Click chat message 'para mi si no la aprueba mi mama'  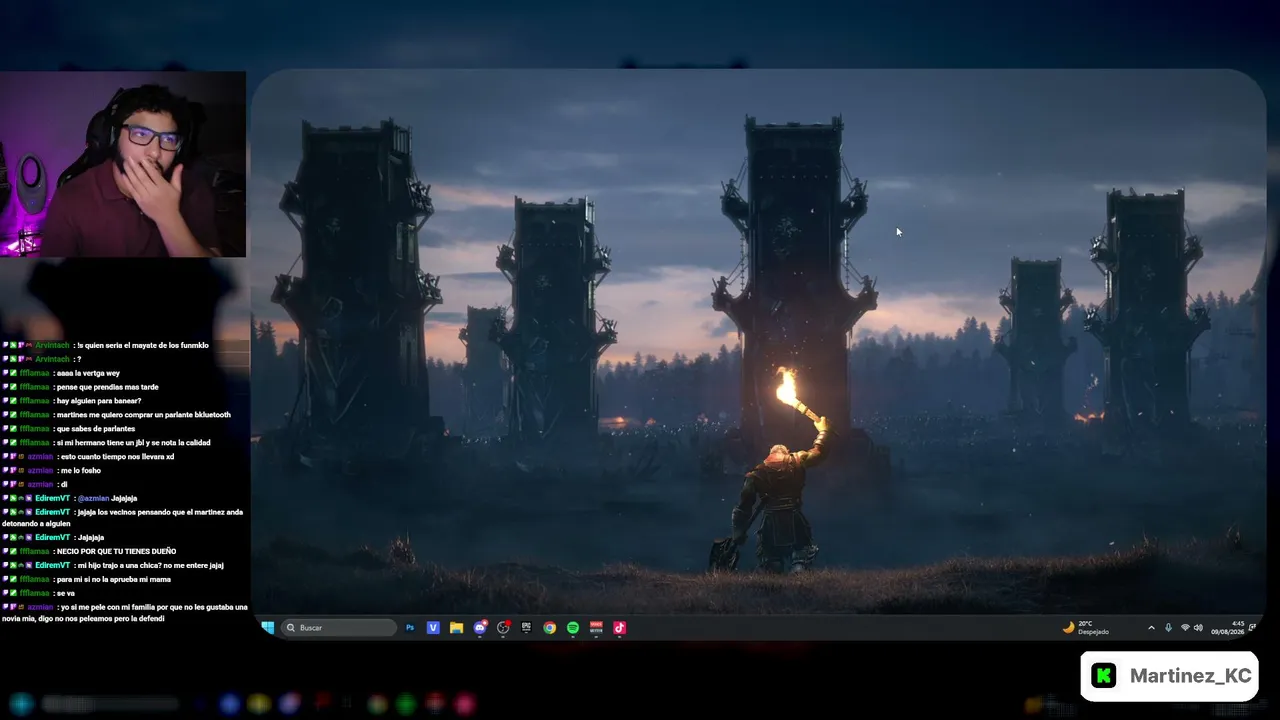(113, 579)
